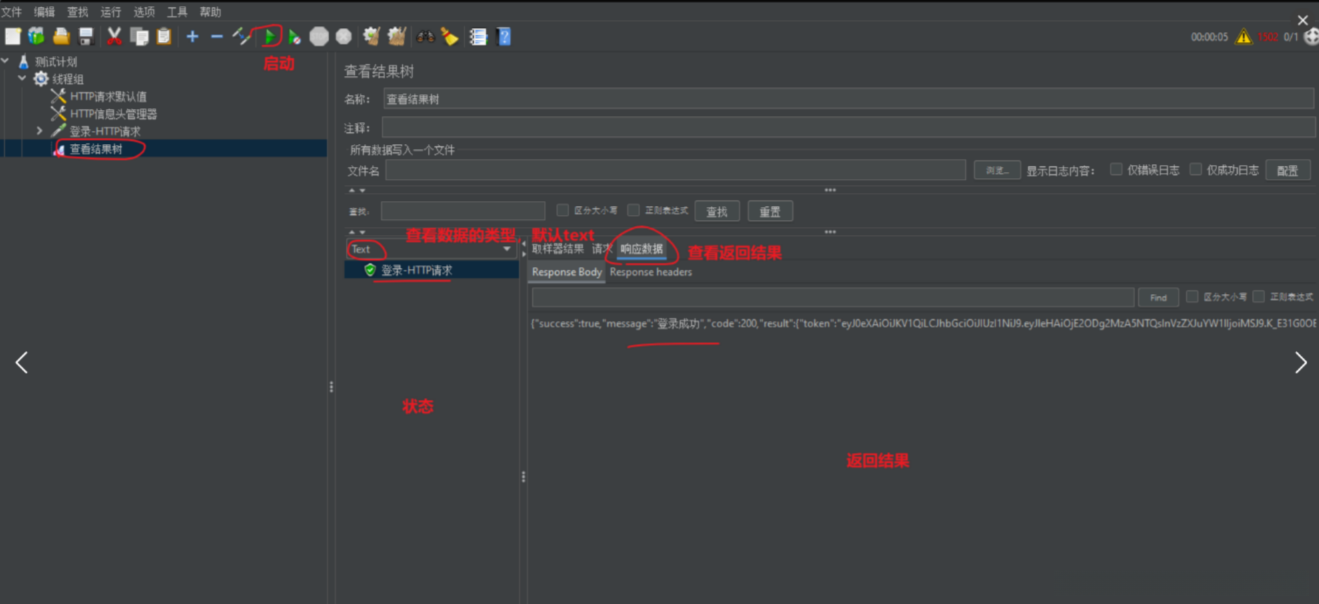The height and width of the screenshot is (604, 1319).
Task: Click the New test plan icon
Action: click(13, 36)
